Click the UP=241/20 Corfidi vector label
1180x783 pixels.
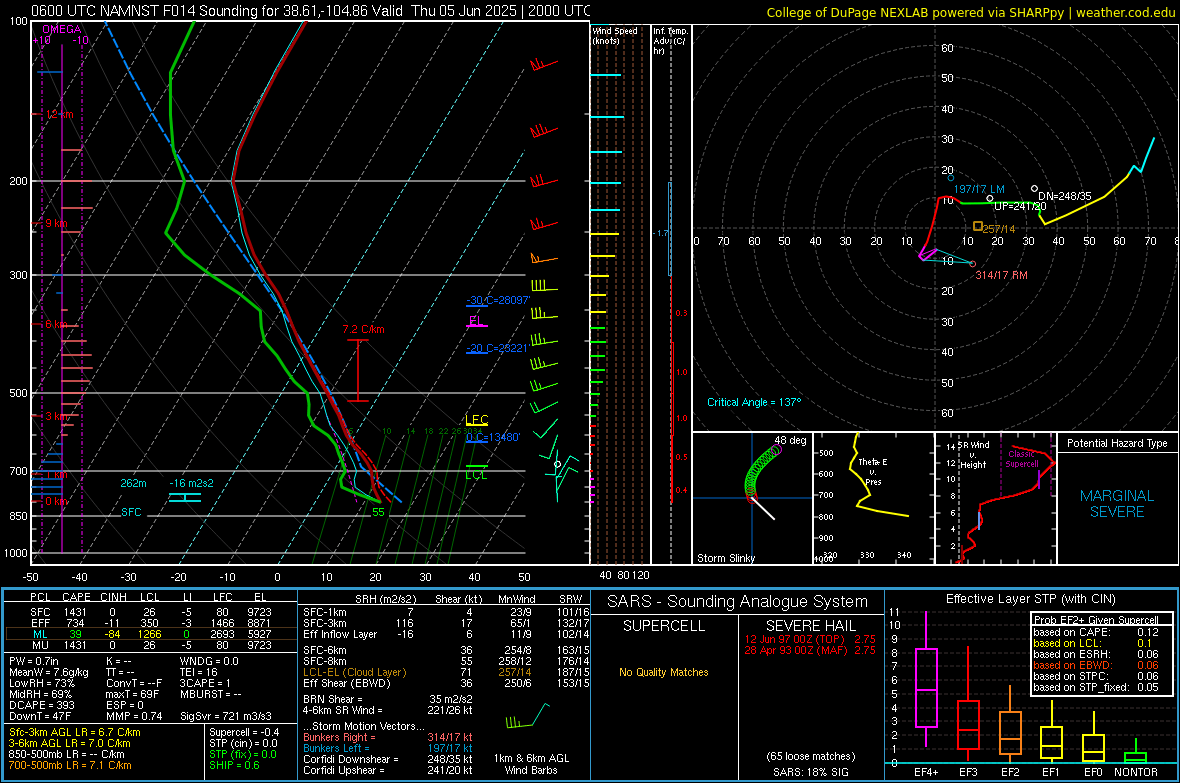point(1020,206)
